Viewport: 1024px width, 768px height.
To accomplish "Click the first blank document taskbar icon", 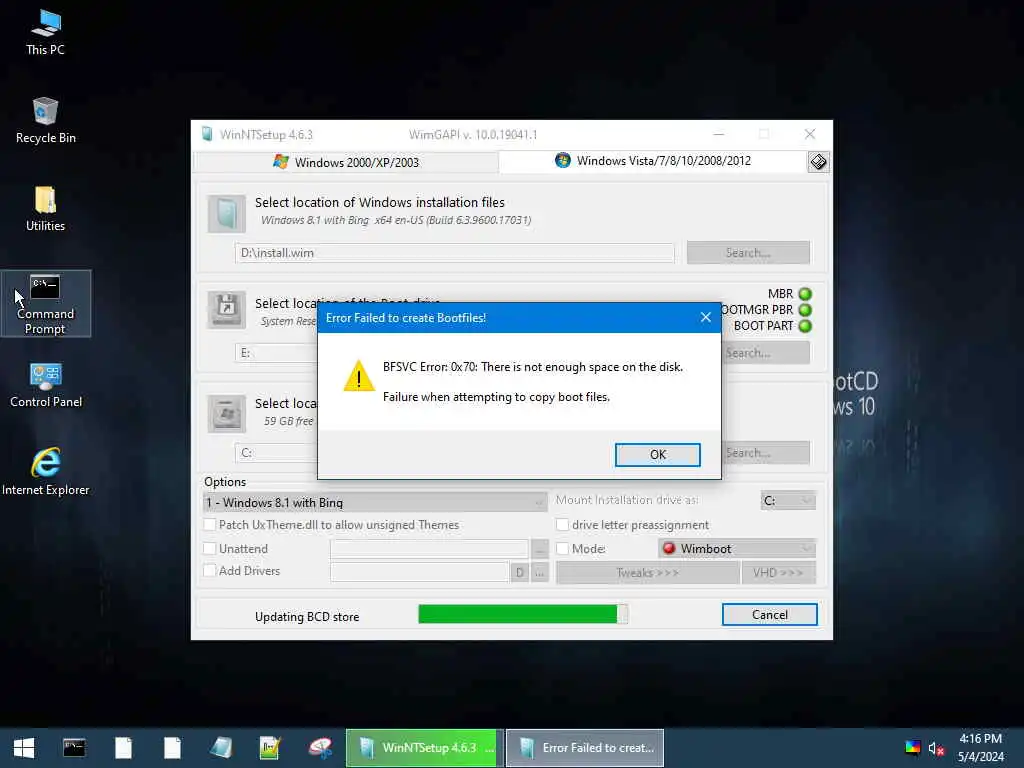I will (x=123, y=748).
